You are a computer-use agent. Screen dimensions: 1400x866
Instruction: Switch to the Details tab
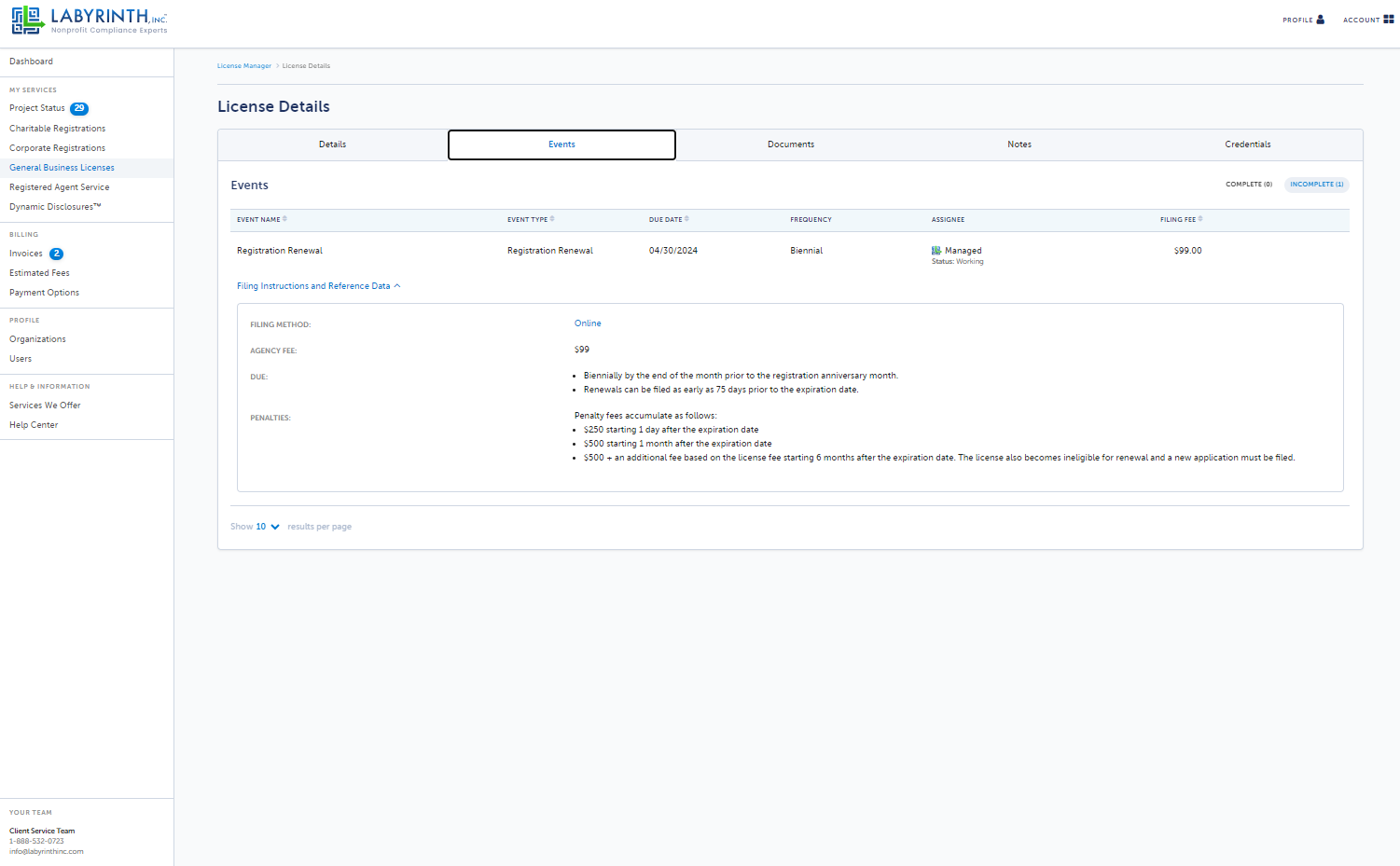click(333, 144)
